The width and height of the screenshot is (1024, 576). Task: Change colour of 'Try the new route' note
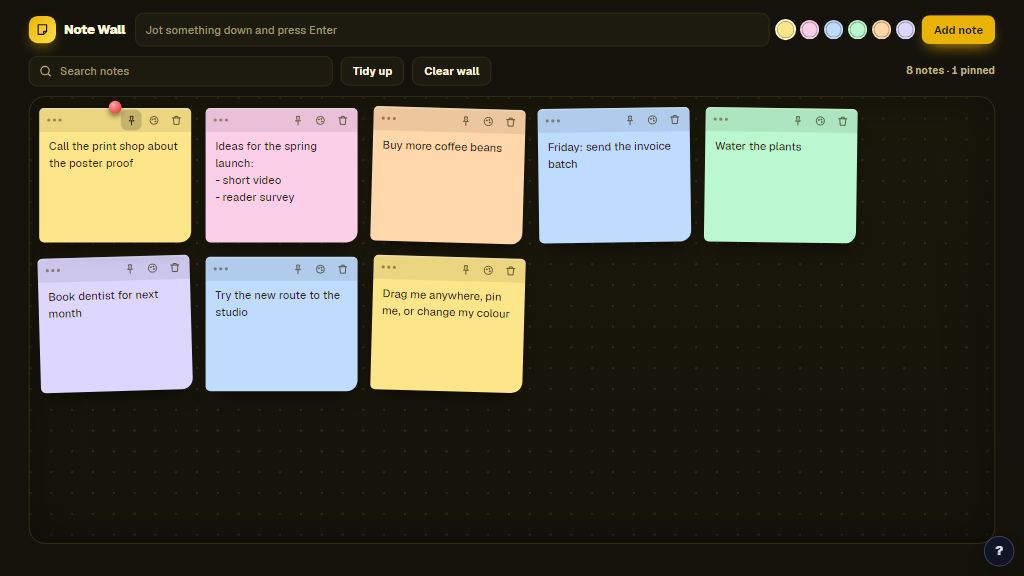(x=320, y=269)
